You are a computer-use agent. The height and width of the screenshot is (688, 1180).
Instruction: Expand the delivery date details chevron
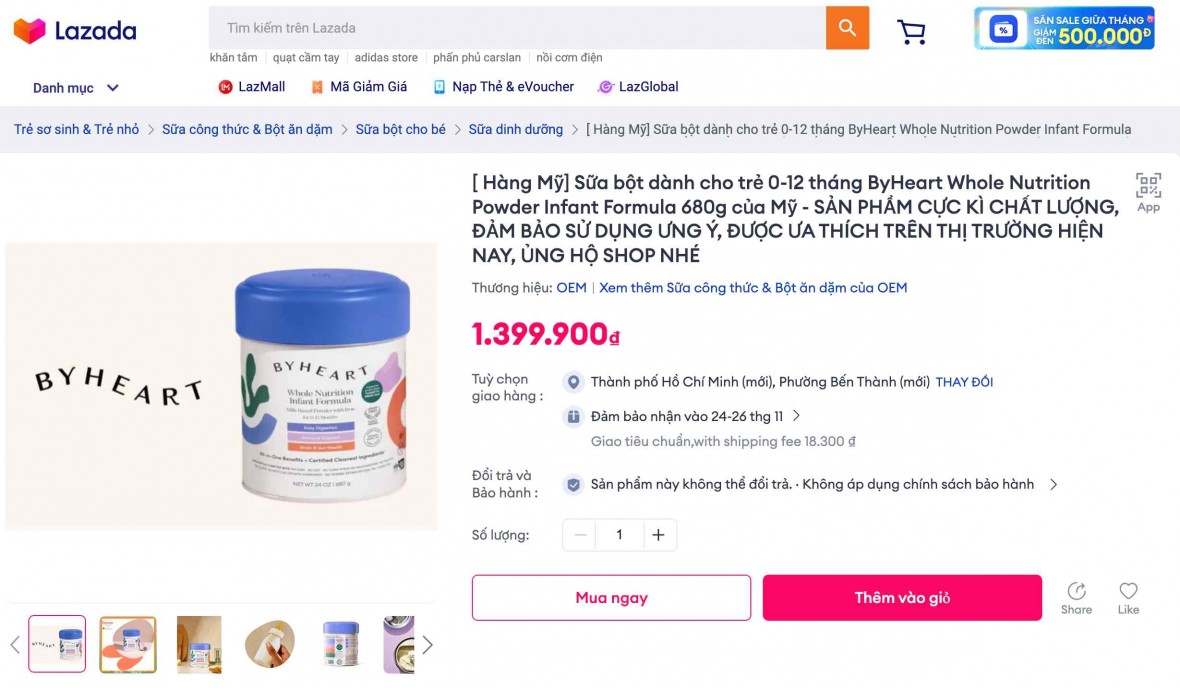click(795, 416)
